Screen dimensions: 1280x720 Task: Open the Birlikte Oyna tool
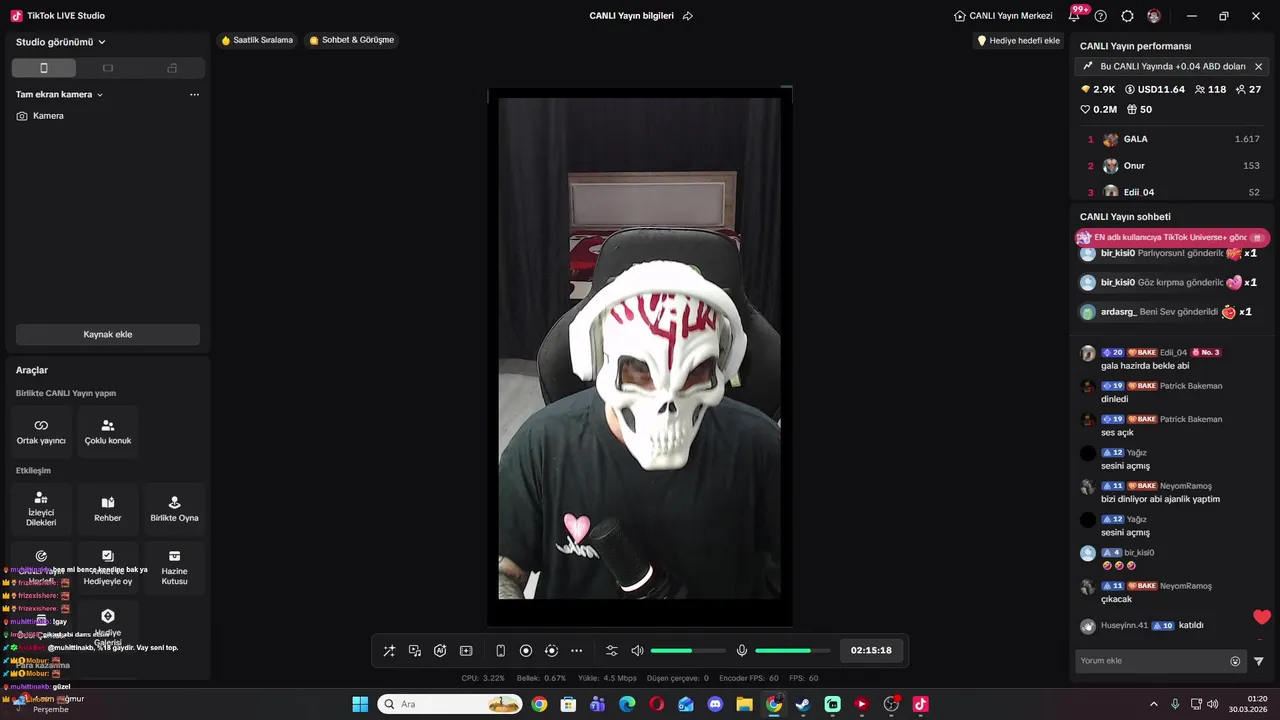174,510
